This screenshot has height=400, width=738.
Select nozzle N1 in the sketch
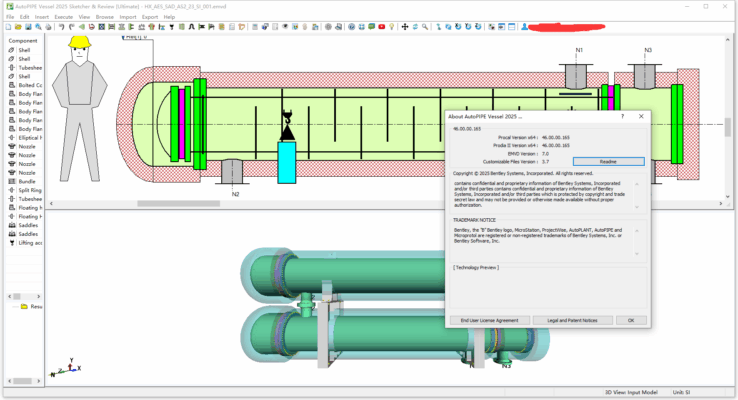575,76
